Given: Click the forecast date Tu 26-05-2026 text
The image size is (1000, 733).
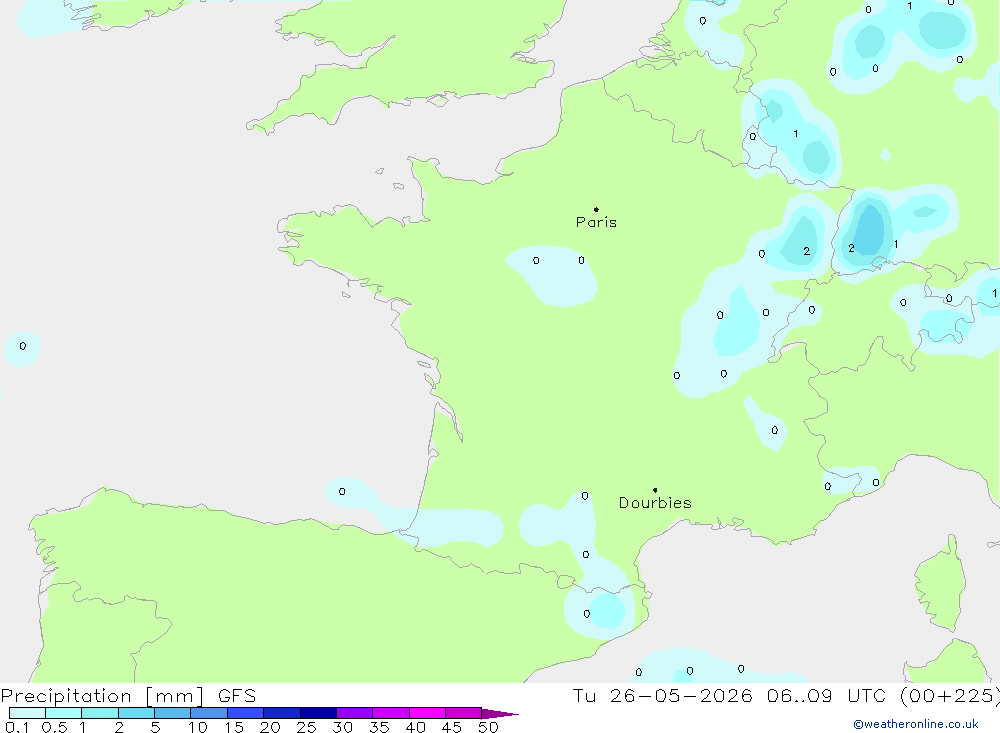Looking at the screenshot, I should coord(662,695).
